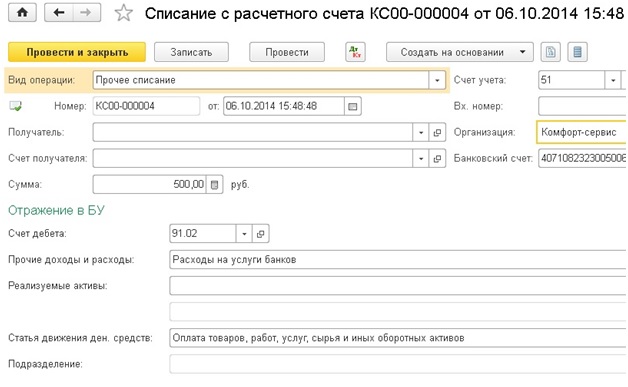Open the Счет дебета 91.02 account form icon
The image size is (628, 387).
[x=260, y=234]
